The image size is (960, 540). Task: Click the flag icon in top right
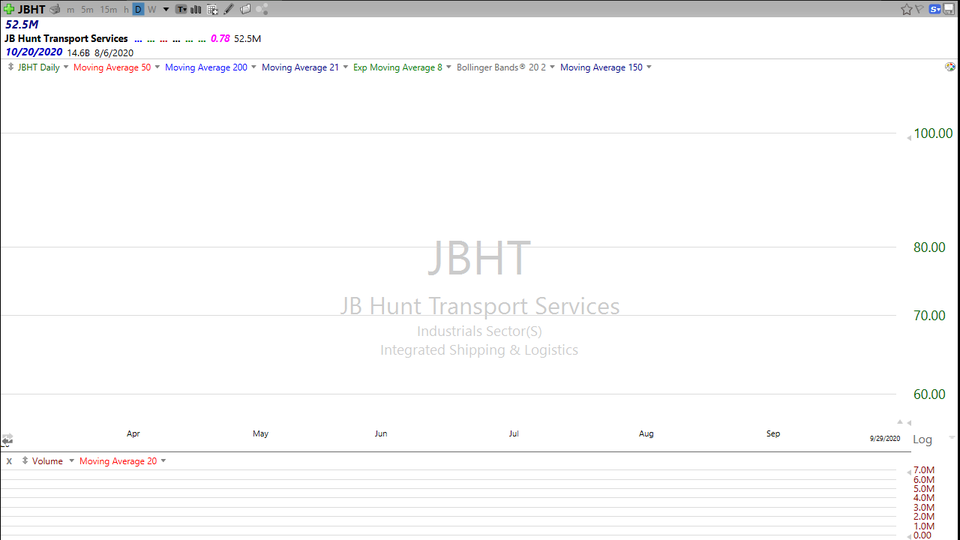[920, 9]
